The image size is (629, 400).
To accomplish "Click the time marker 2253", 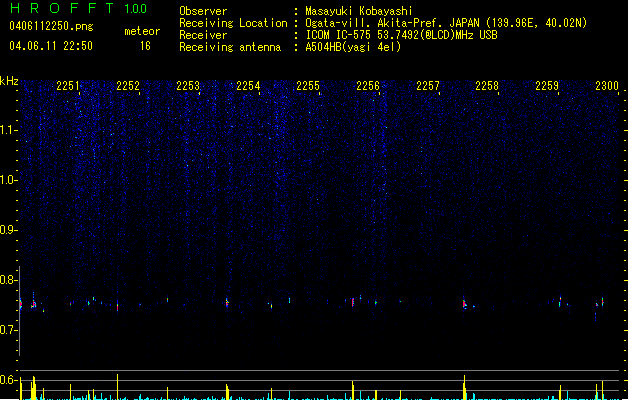I will (x=188, y=86).
